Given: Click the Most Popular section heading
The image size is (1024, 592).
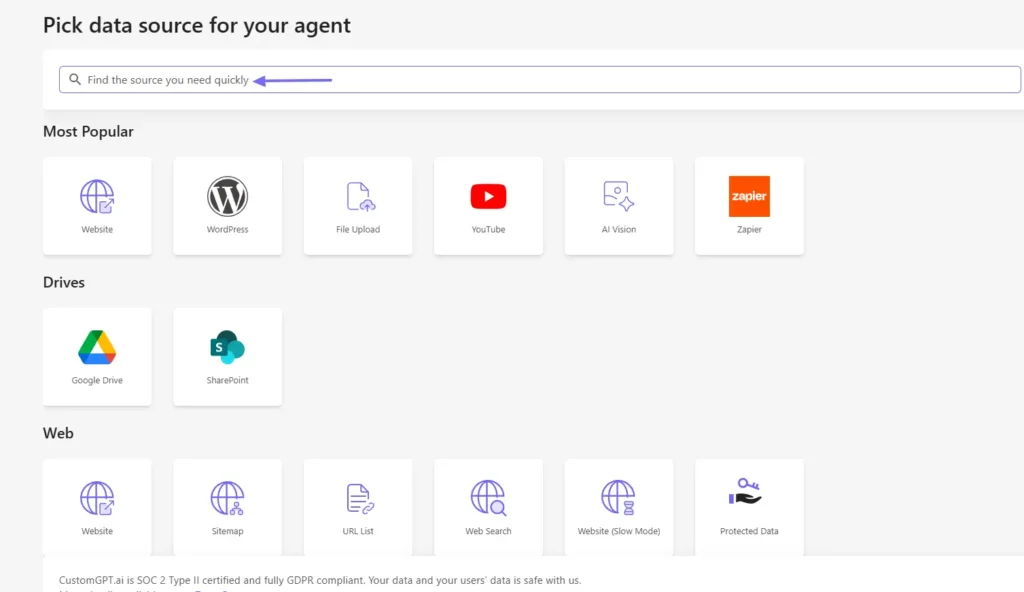Looking at the screenshot, I should 88,131.
